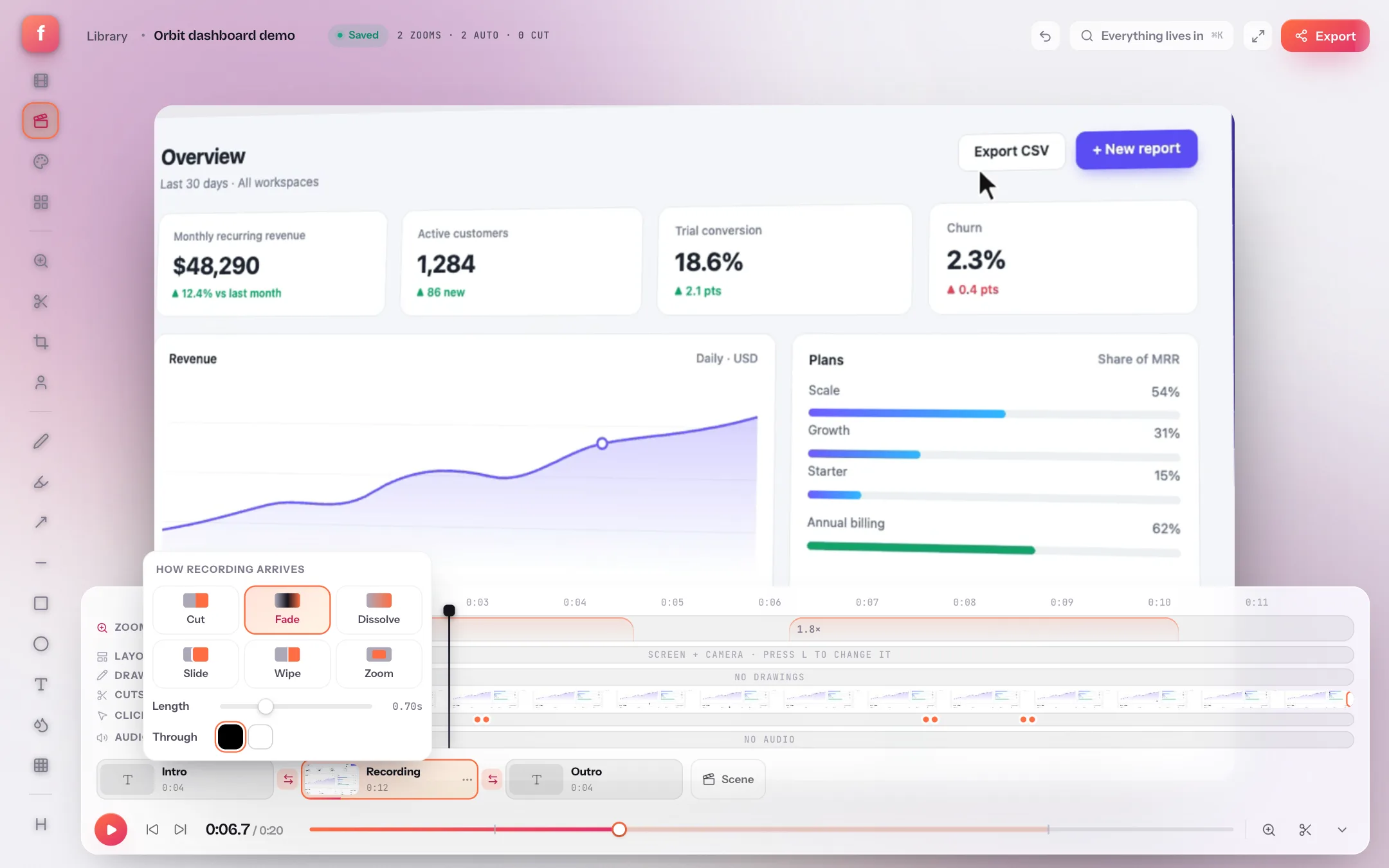Click the playback scrubber handle
This screenshot has height=868, width=1389.
click(x=619, y=829)
